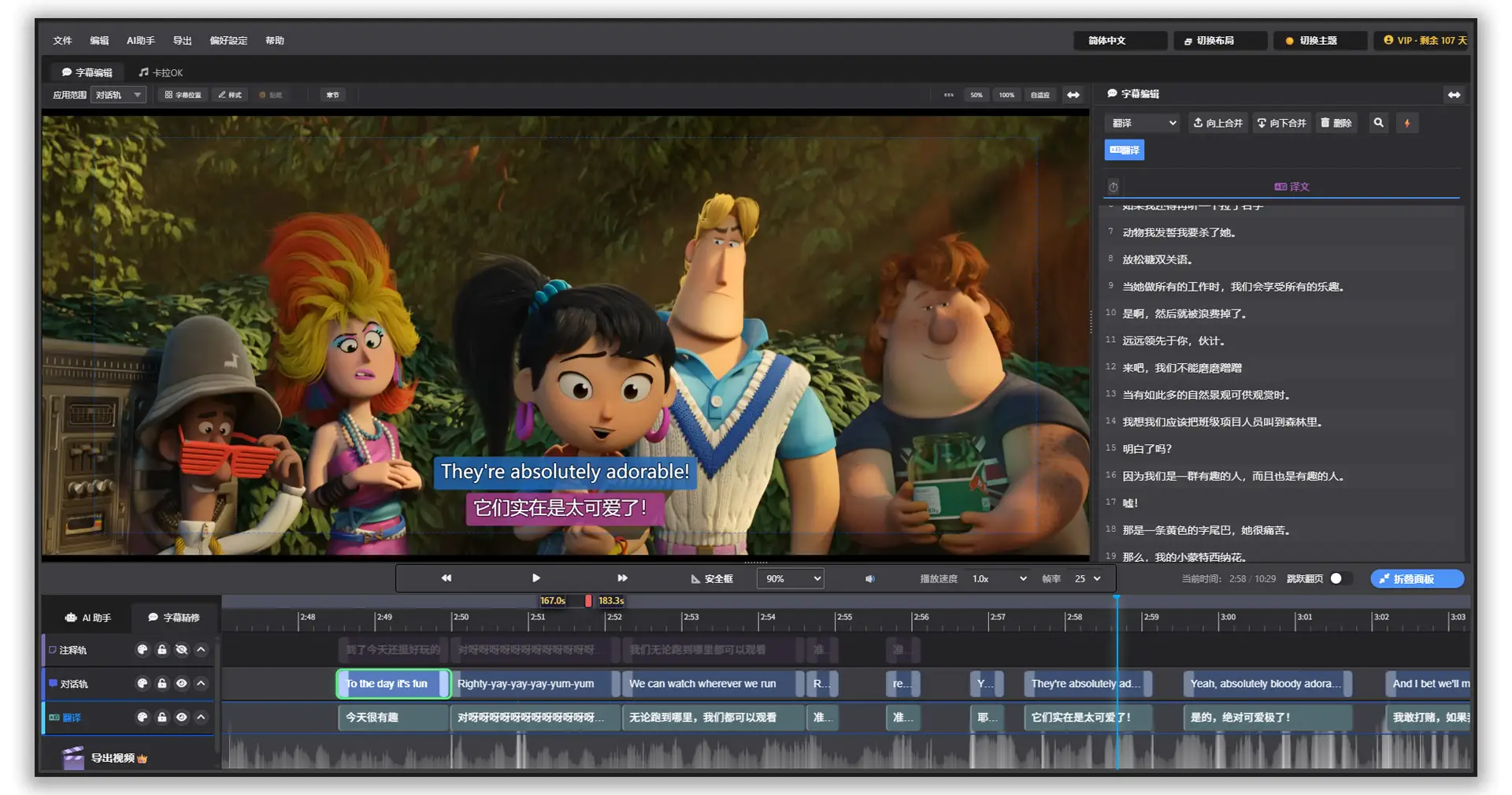
Task: Click the fast-forward playback button
Action: (x=622, y=578)
